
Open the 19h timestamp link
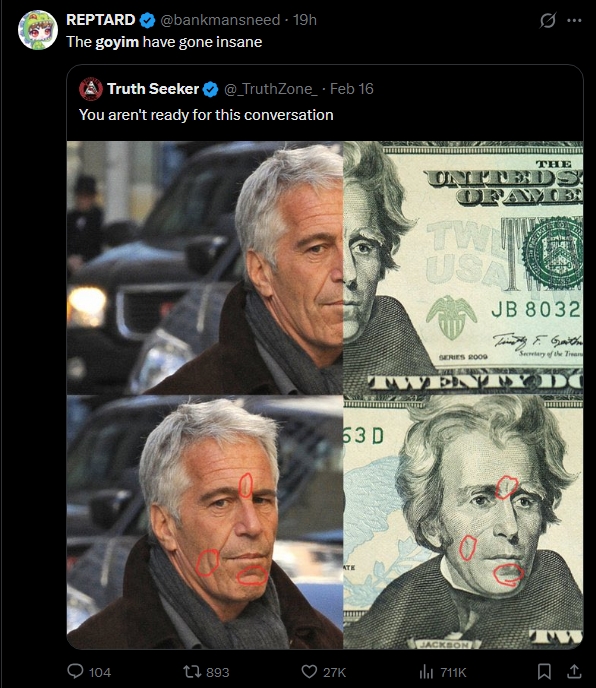[x=305, y=20]
